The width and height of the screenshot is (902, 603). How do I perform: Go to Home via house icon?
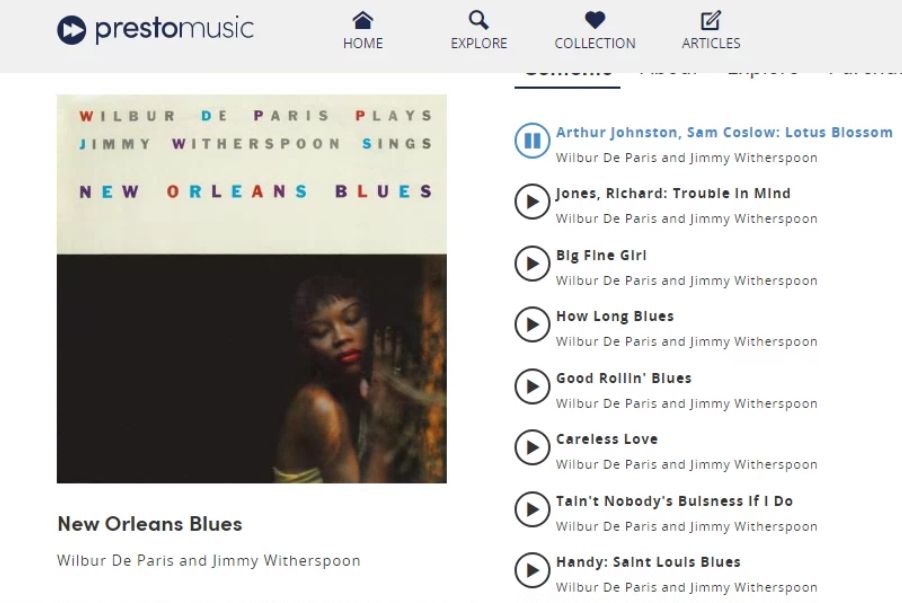point(362,21)
